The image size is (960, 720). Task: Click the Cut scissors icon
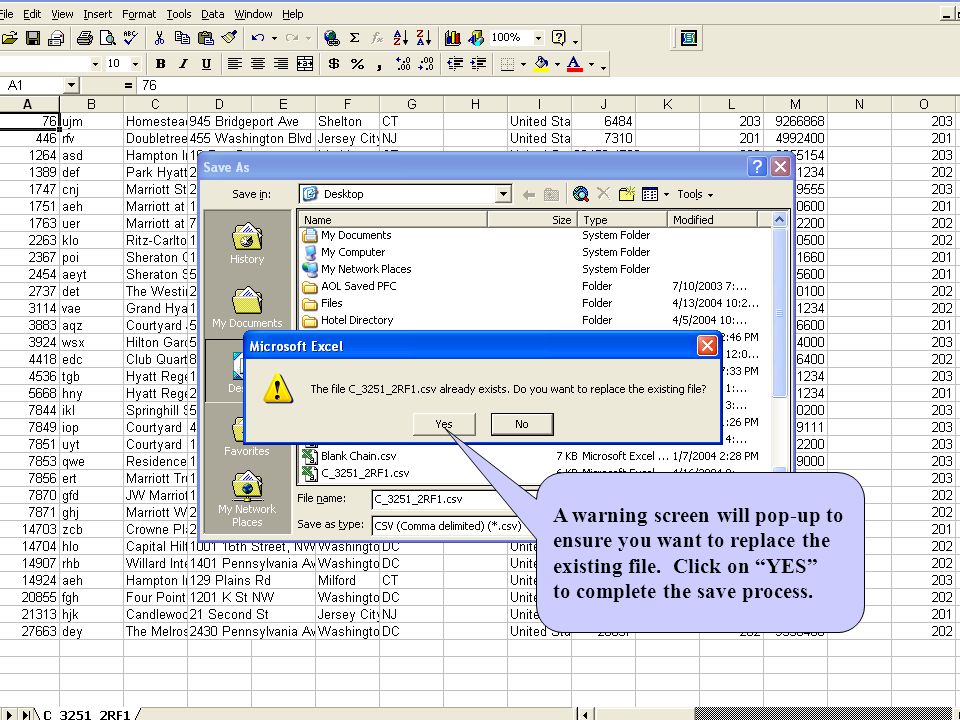point(159,38)
